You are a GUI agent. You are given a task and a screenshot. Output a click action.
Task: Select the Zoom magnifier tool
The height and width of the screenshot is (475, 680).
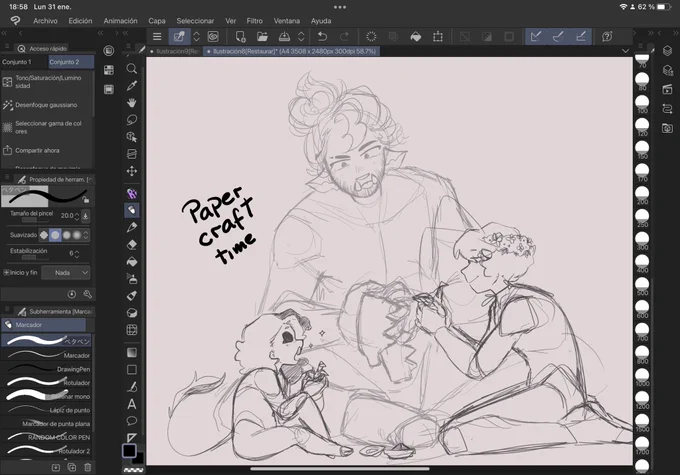pos(132,69)
